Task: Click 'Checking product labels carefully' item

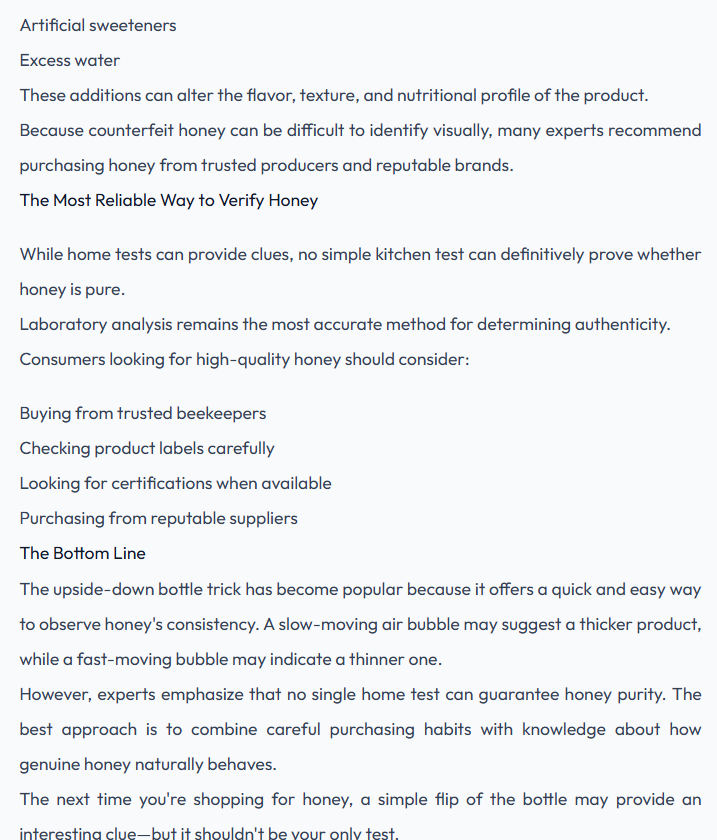Action: point(147,448)
